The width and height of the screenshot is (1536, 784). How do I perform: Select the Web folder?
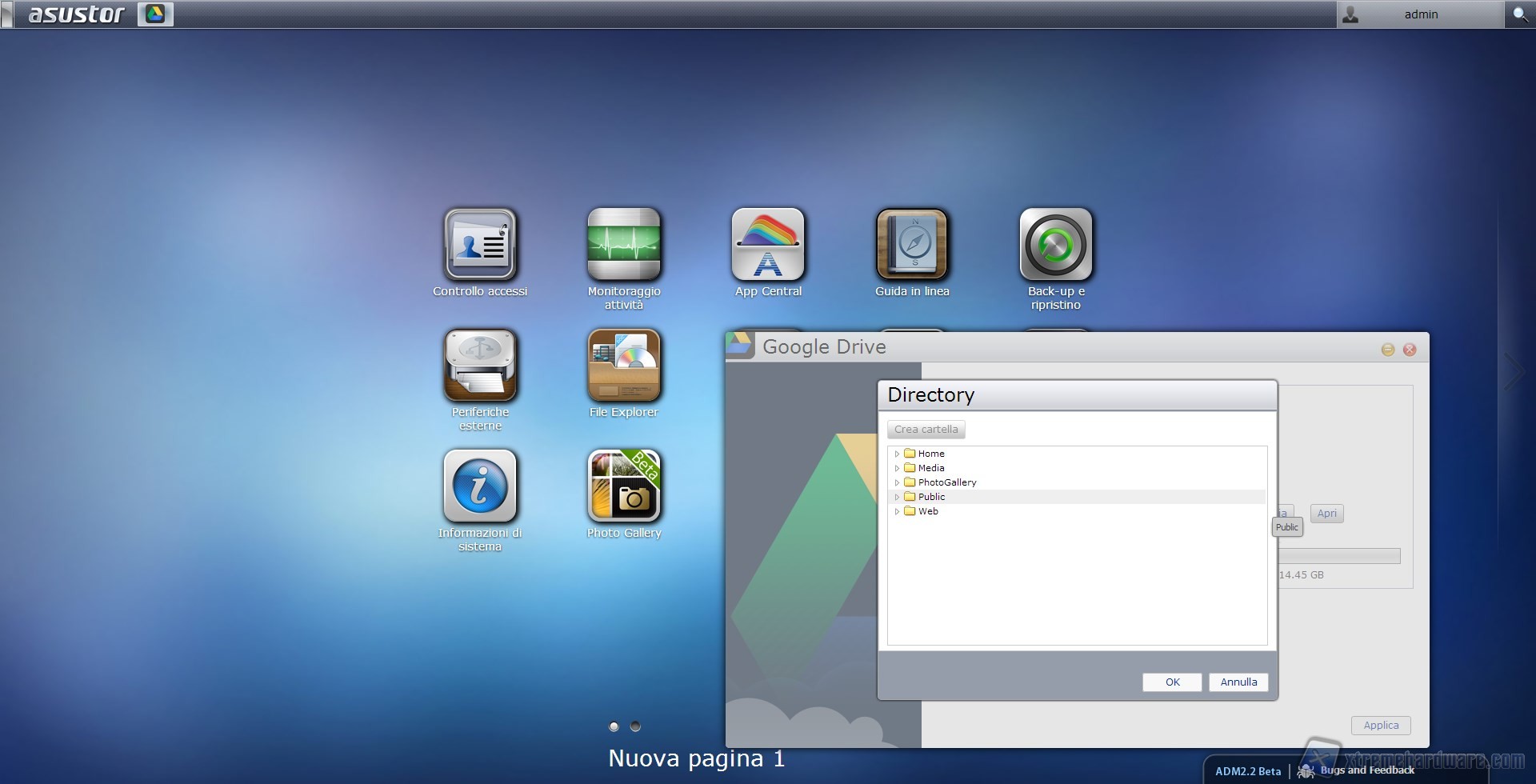928,511
